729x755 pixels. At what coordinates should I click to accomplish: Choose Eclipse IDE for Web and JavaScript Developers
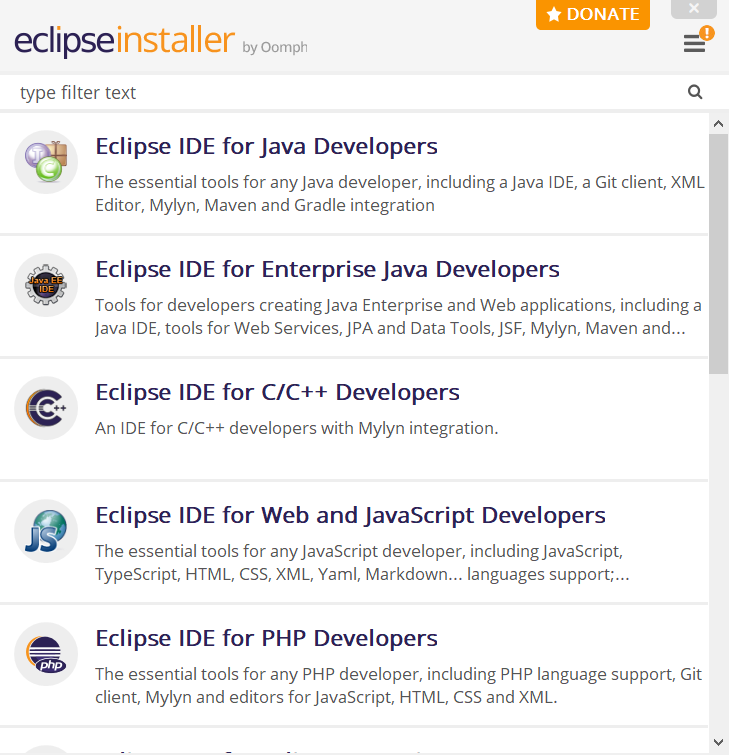pyautogui.click(x=351, y=515)
